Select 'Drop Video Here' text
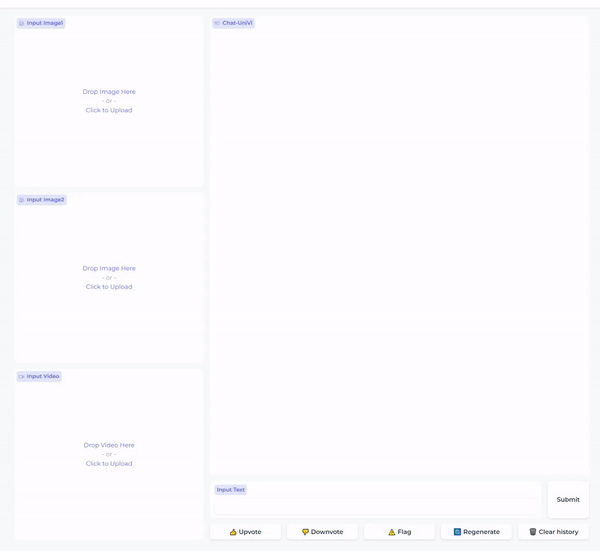The width and height of the screenshot is (600, 551). tap(109, 445)
